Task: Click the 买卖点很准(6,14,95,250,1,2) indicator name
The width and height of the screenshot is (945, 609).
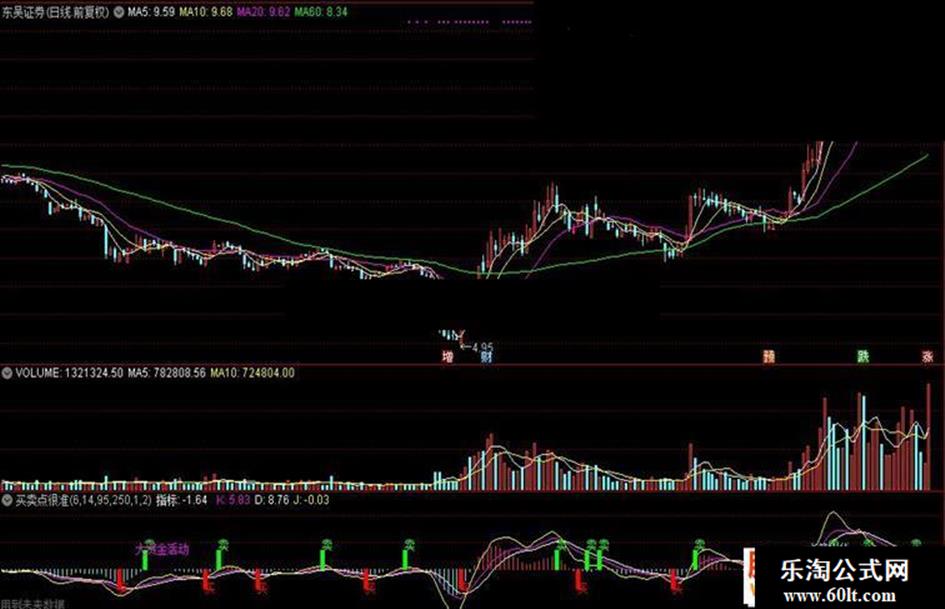Action: coord(84,500)
